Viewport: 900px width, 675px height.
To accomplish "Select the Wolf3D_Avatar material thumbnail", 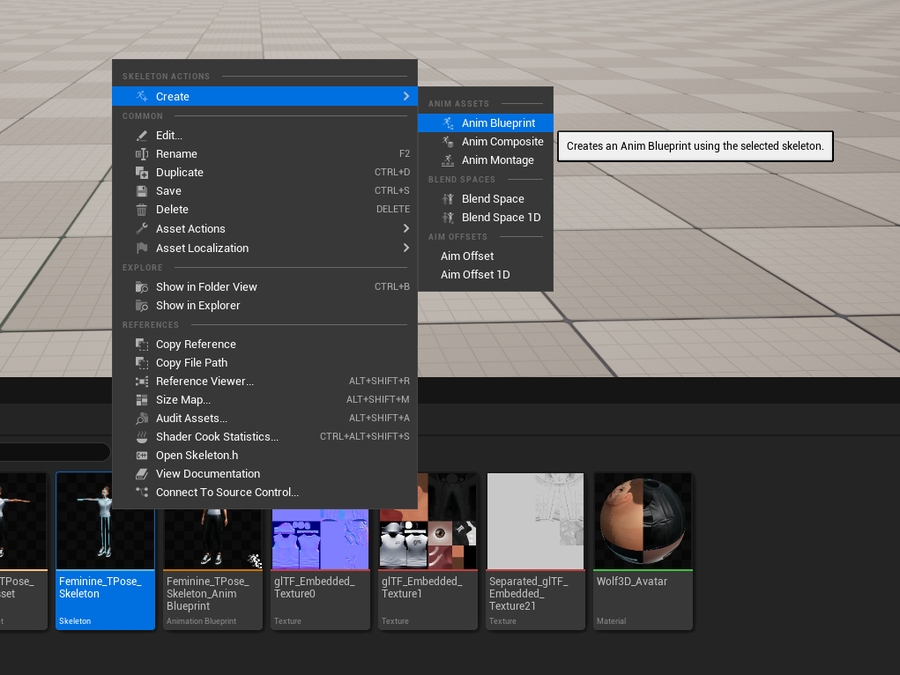I will pos(642,521).
